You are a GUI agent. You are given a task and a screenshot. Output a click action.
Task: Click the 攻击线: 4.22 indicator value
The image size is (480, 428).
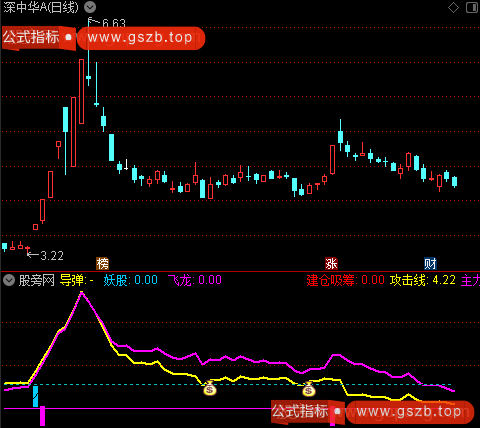coord(423,280)
